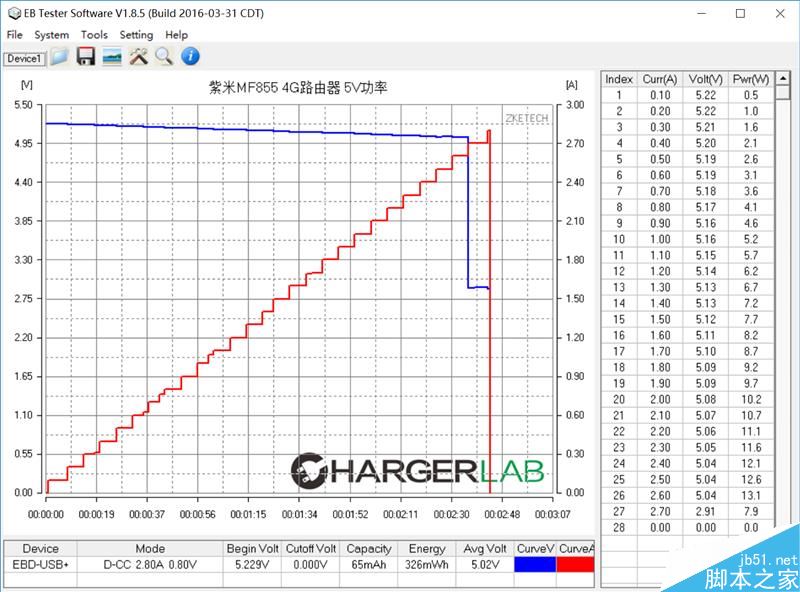
Task: Click the EB Tester application title icon
Action: (x=14, y=14)
